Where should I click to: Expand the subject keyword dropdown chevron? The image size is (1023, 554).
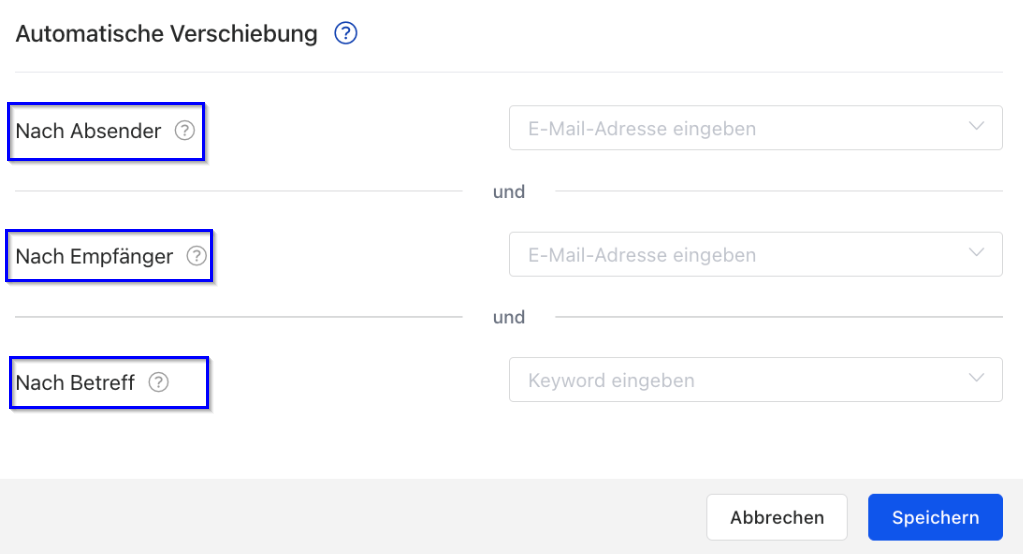pyautogui.click(x=977, y=379)
